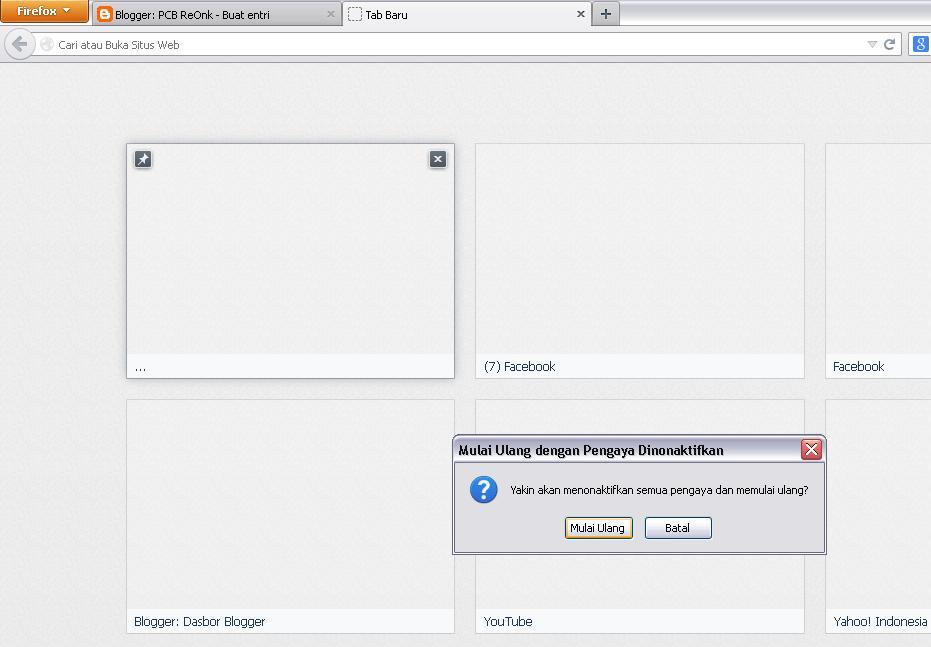Reload the page with refresh icon

click(x=889, y=45)
